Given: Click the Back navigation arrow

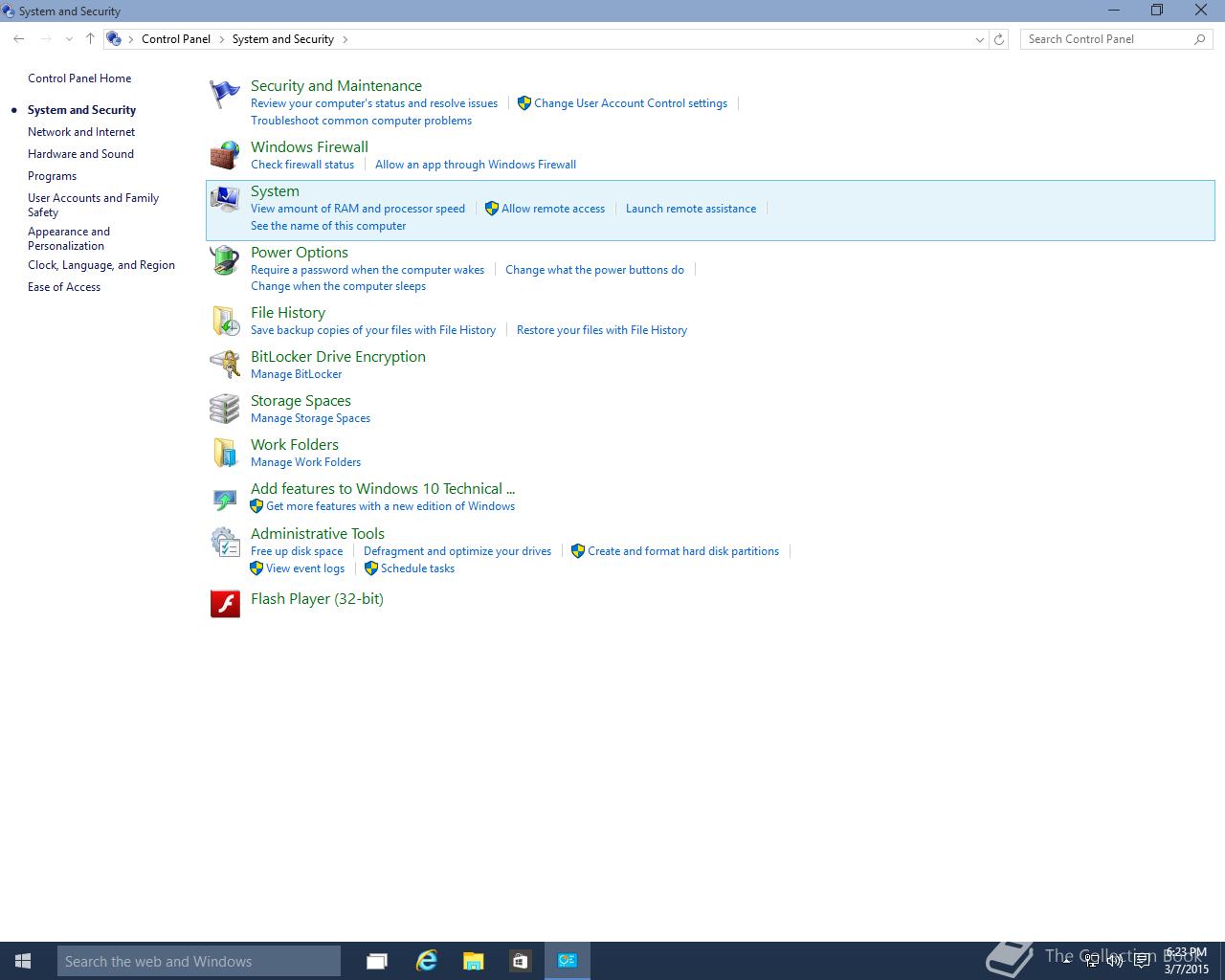Looking at the screenshot, I should [x=19, y=39].
